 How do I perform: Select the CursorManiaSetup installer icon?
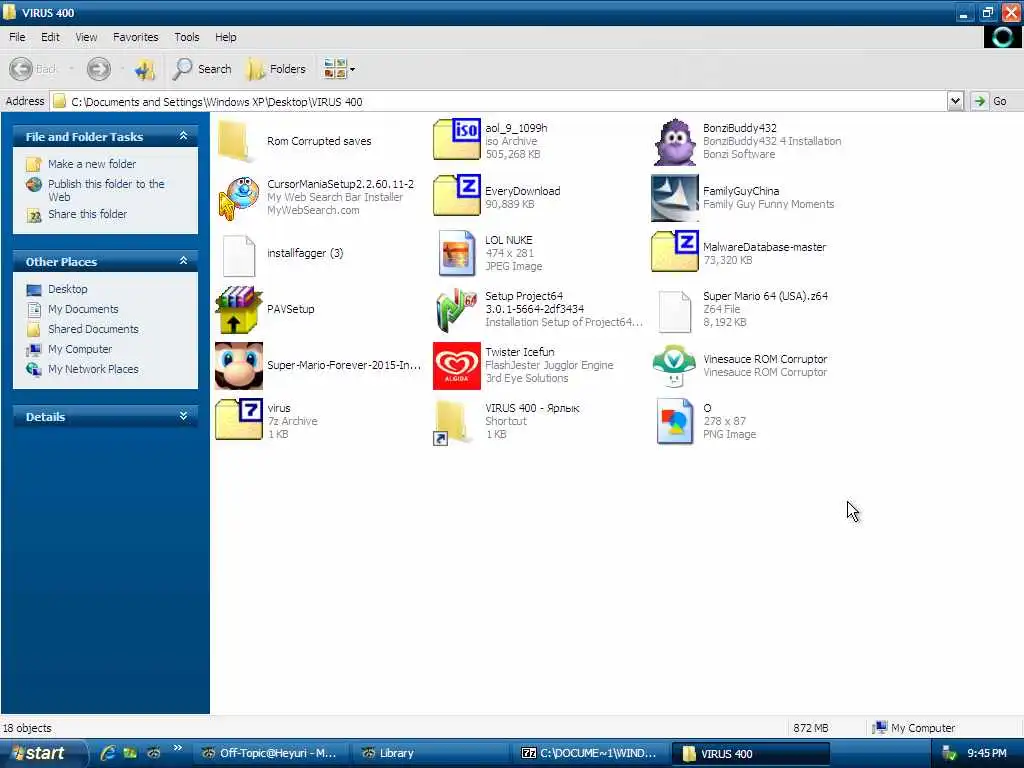coord(238,197)
